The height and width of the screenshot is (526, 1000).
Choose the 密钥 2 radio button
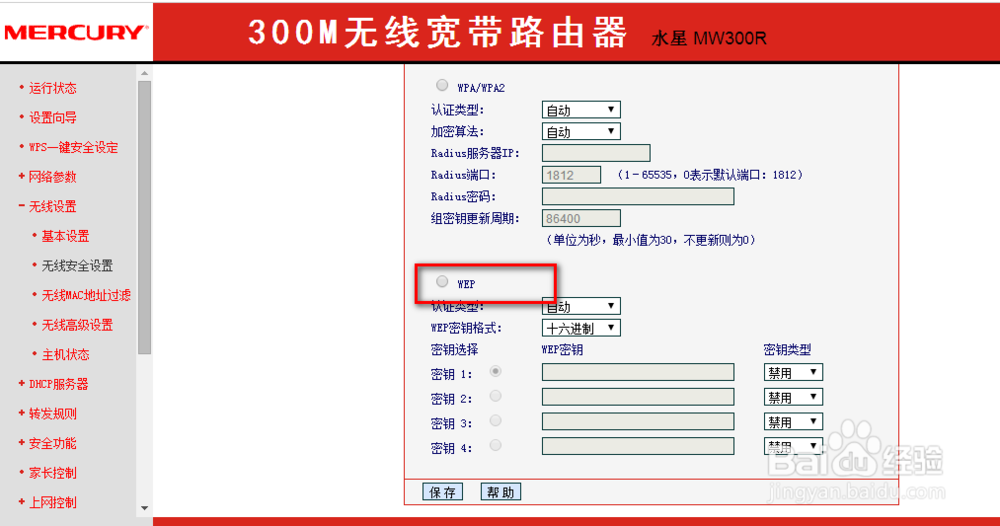click(x=496, y=396)
